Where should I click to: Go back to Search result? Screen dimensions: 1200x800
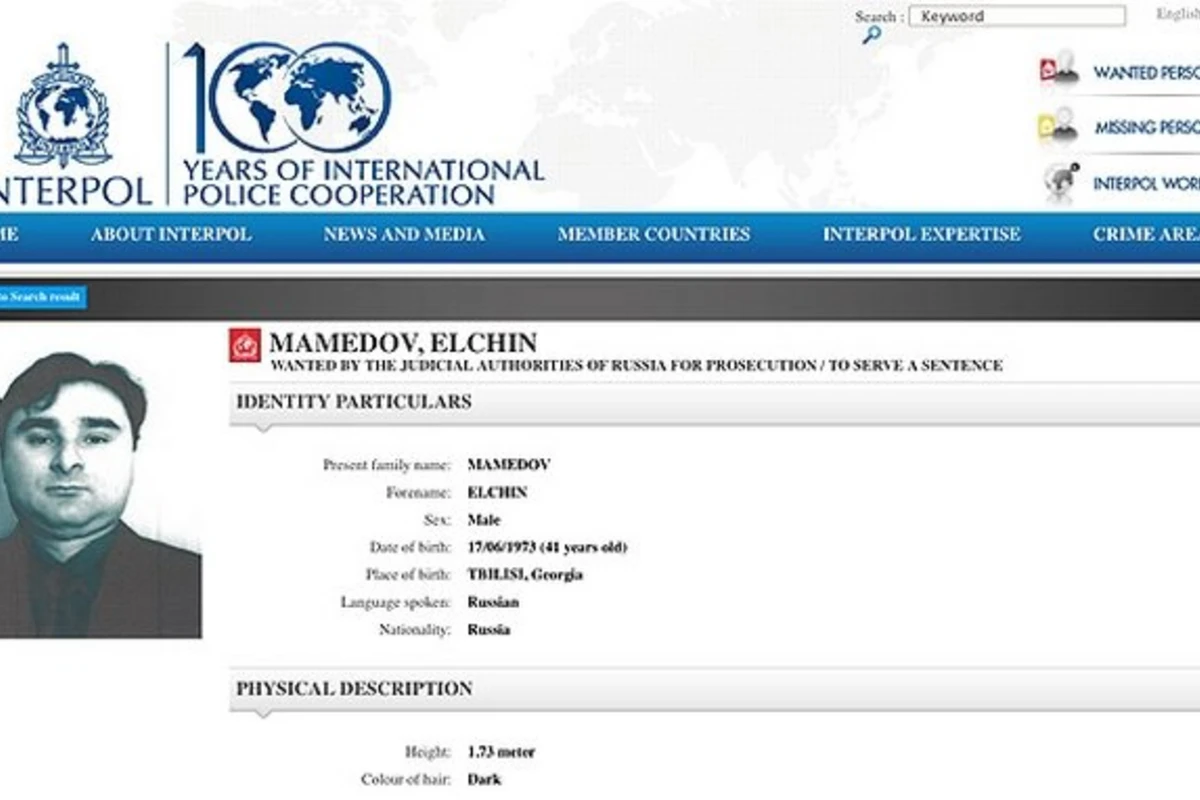tap(42, 297)
